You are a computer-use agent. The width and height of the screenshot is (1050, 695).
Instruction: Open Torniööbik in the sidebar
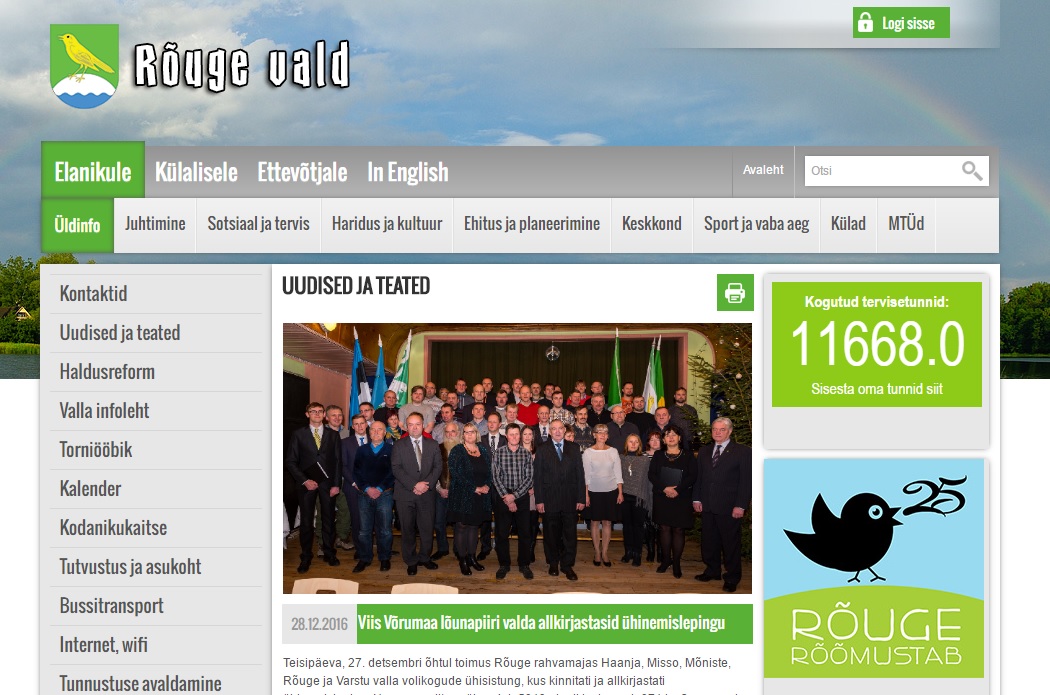(155, 450)
